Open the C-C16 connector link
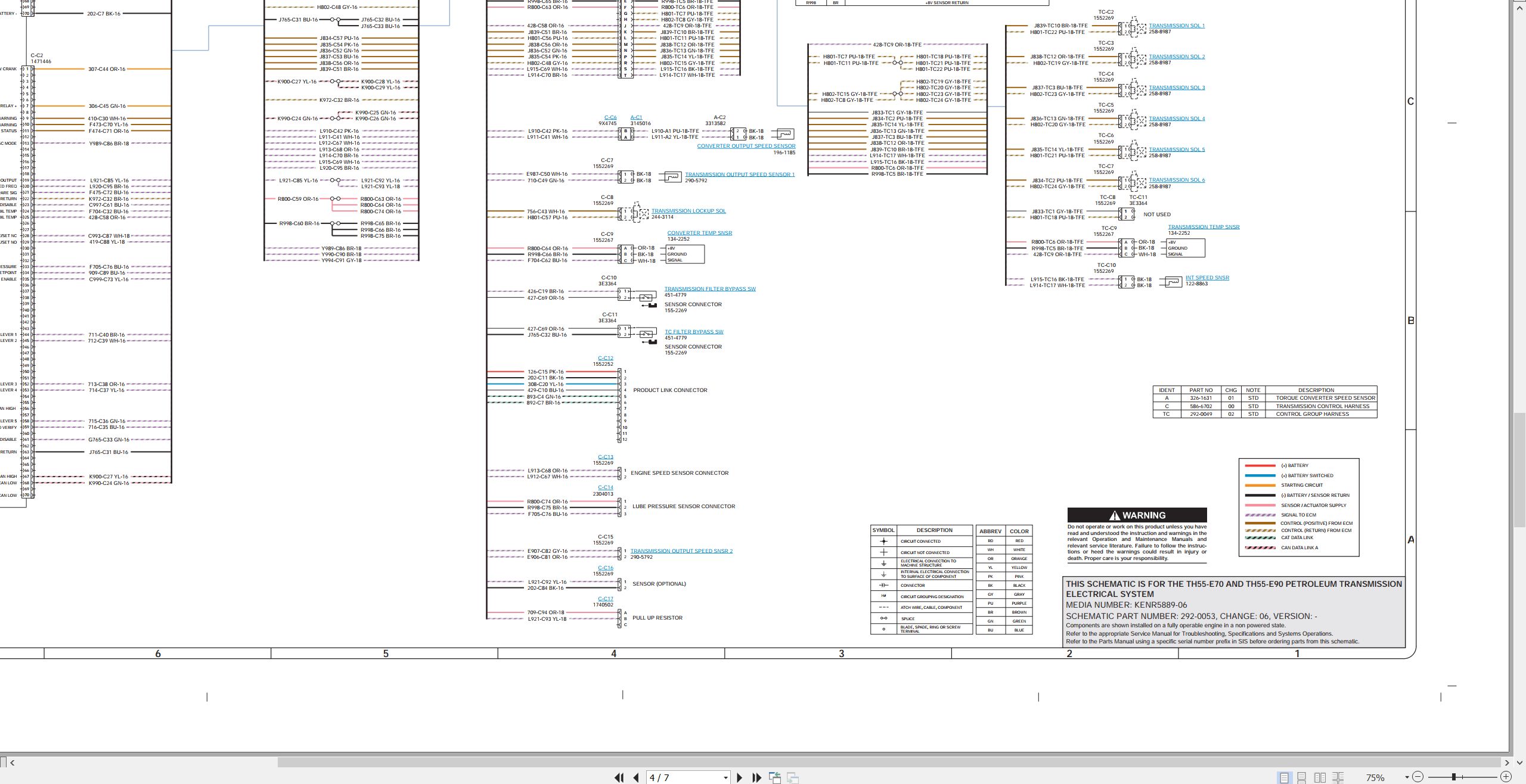This screenshot has height=784, width=1526. [x=606, y=568]
